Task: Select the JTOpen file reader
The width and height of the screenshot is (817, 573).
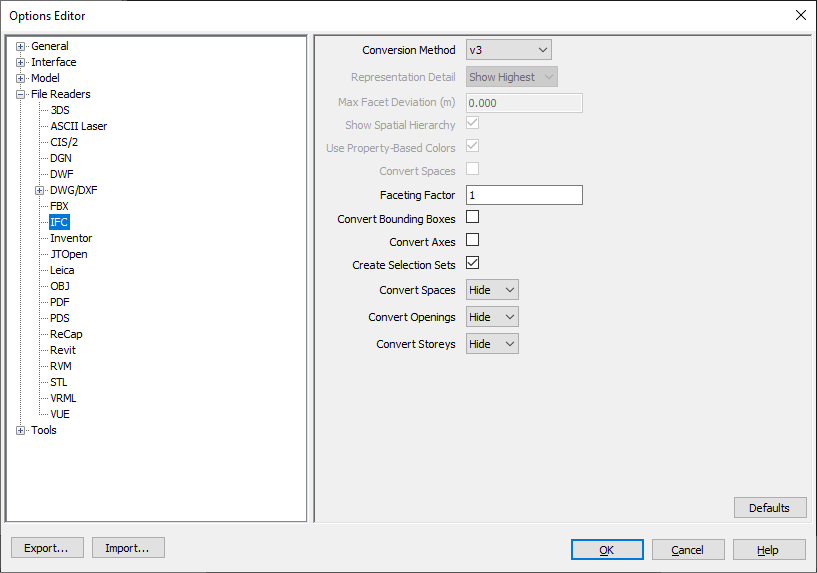Action: (x=69, y=254)
